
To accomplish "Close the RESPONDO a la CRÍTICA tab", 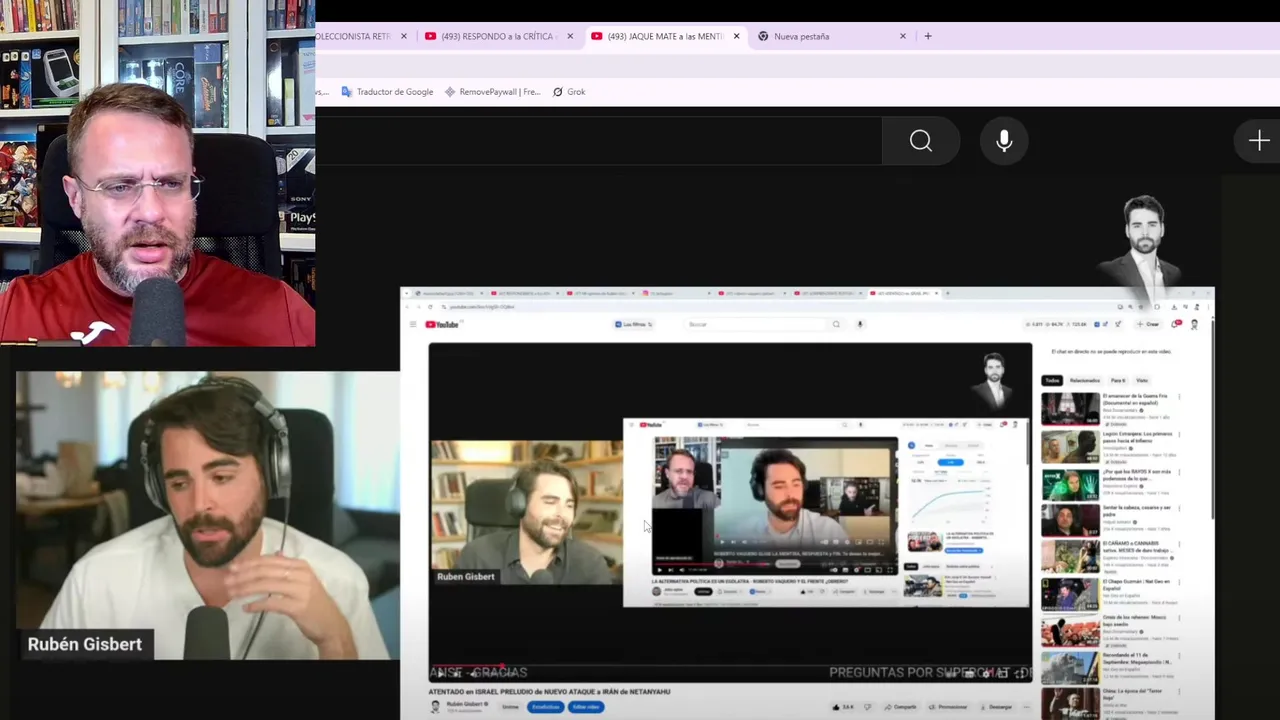I will tap(570, 36).
